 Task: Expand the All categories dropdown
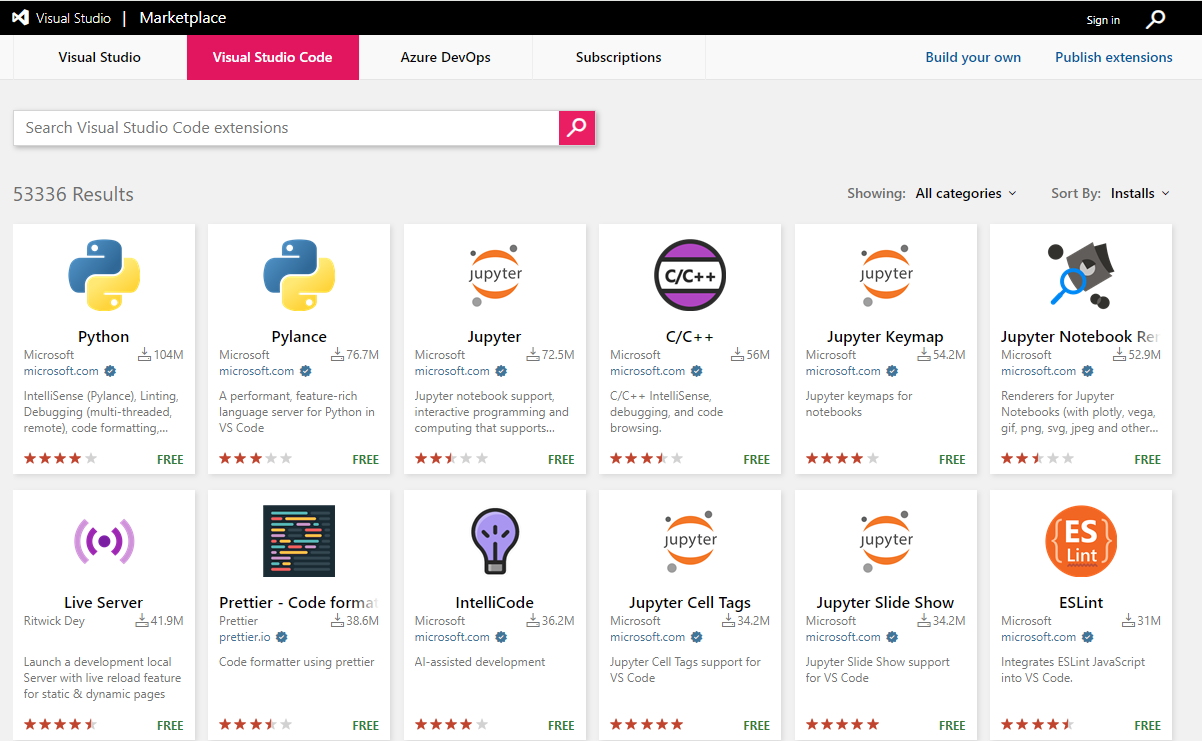pyautogui.click(x=966, y=194)
